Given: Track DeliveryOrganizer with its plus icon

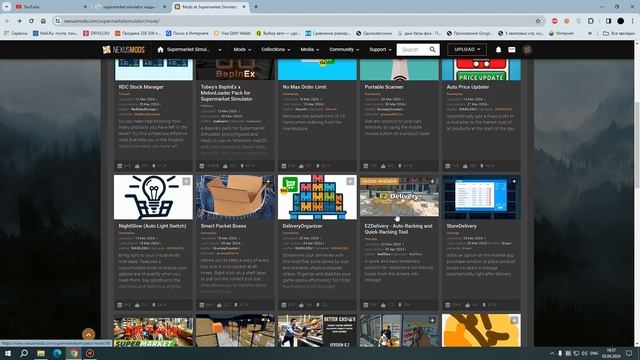Looking at the screenshot, I should (351, 181).
